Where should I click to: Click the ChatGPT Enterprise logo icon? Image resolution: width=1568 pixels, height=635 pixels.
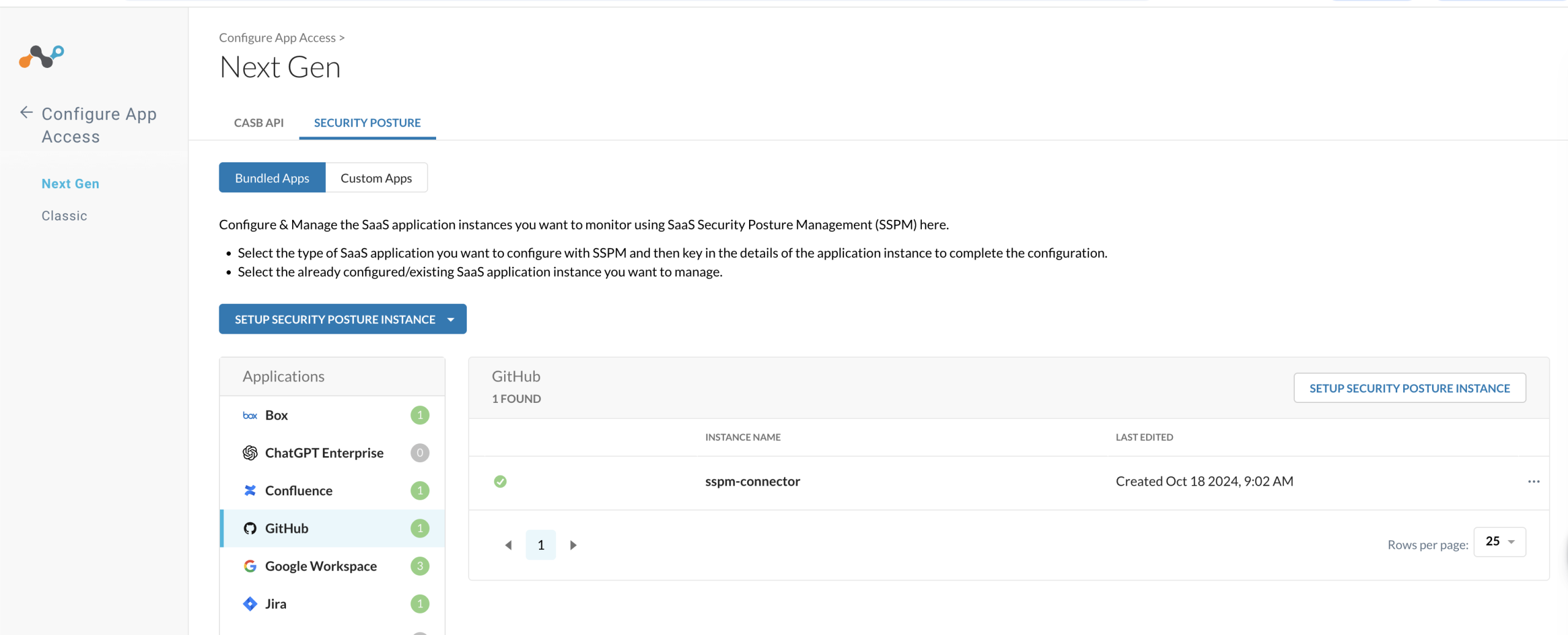[250, 453]
